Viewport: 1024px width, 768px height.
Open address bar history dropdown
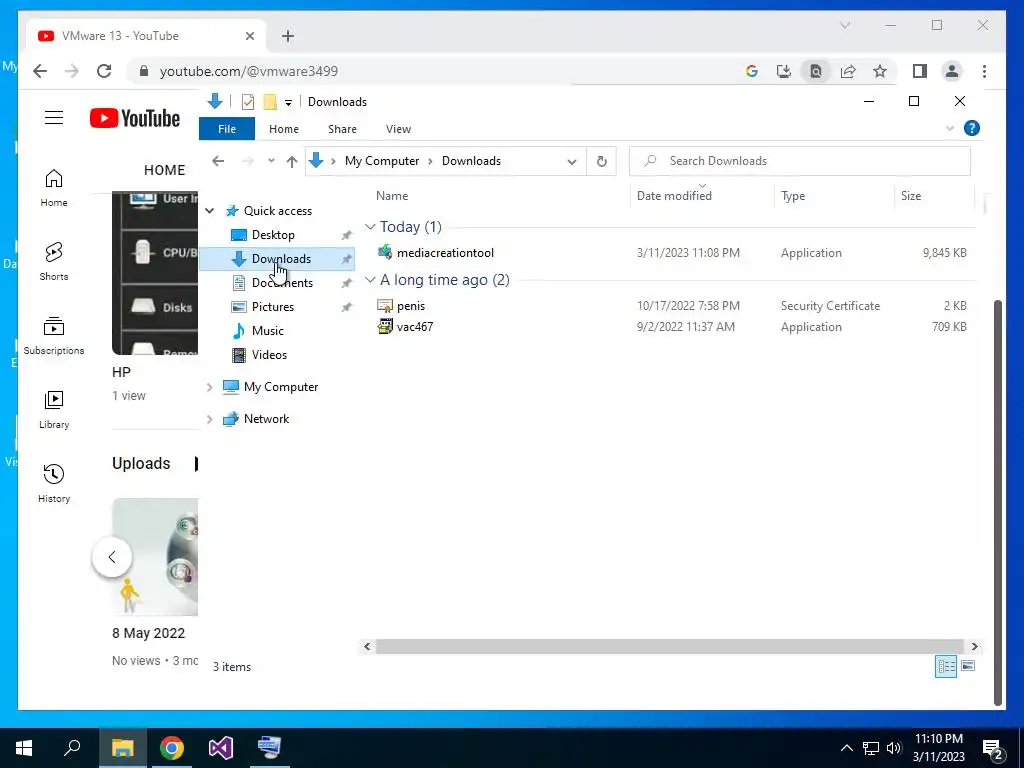(571, 161)
